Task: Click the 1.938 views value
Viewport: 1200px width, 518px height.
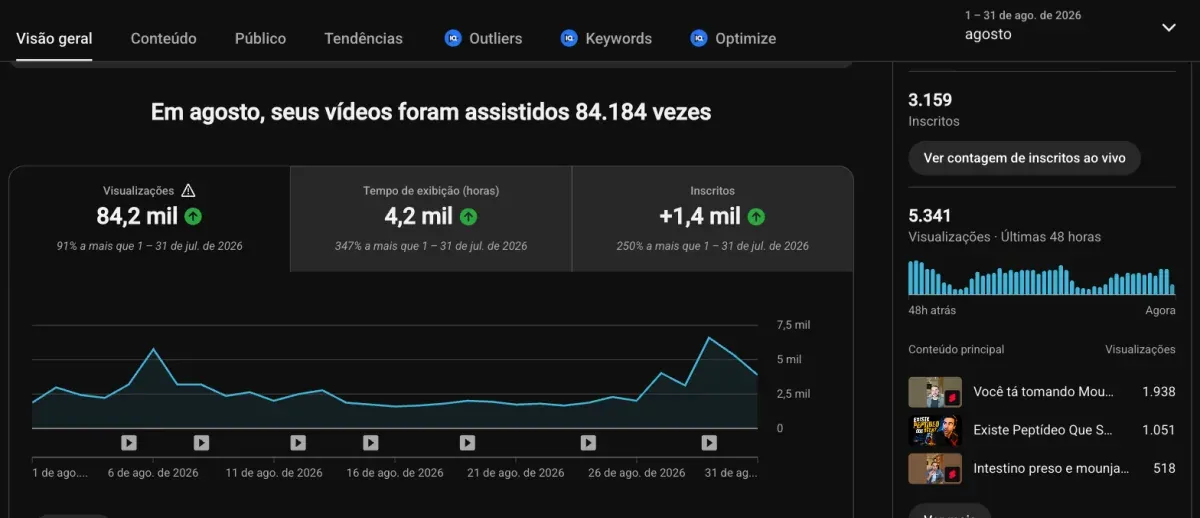Action: (1159, 392)
